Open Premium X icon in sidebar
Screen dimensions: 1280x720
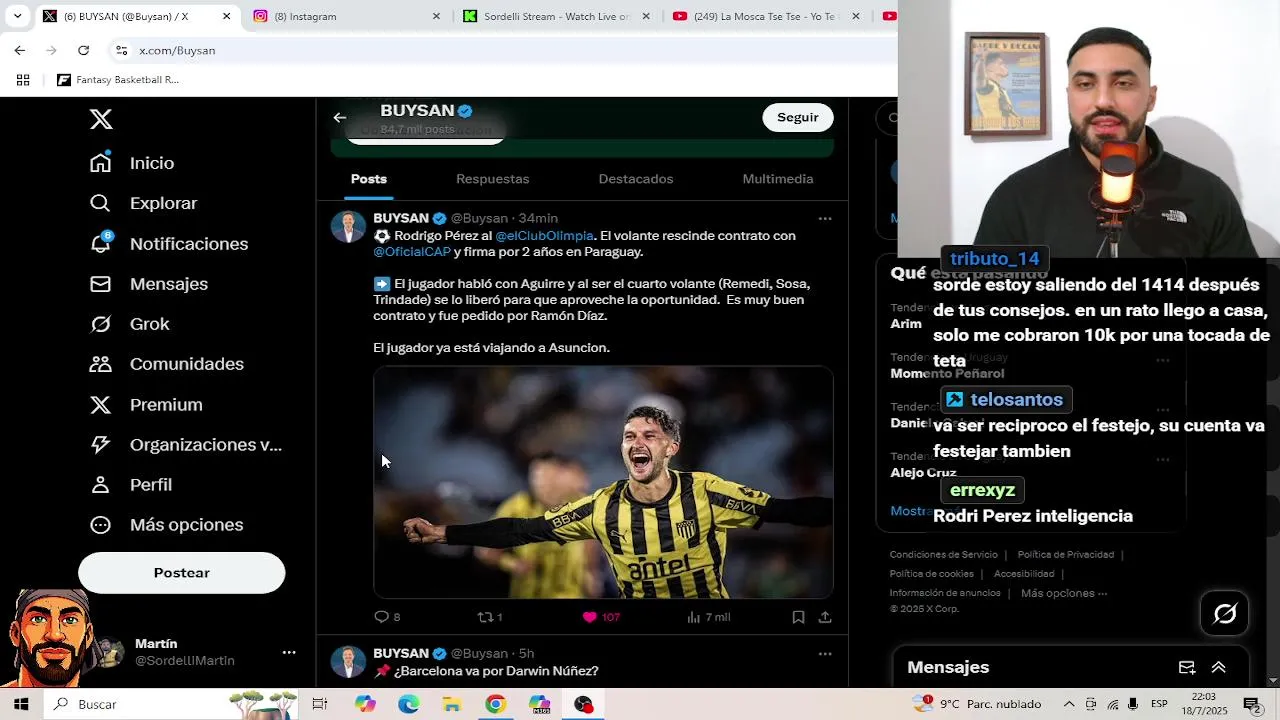coord(100,405)
